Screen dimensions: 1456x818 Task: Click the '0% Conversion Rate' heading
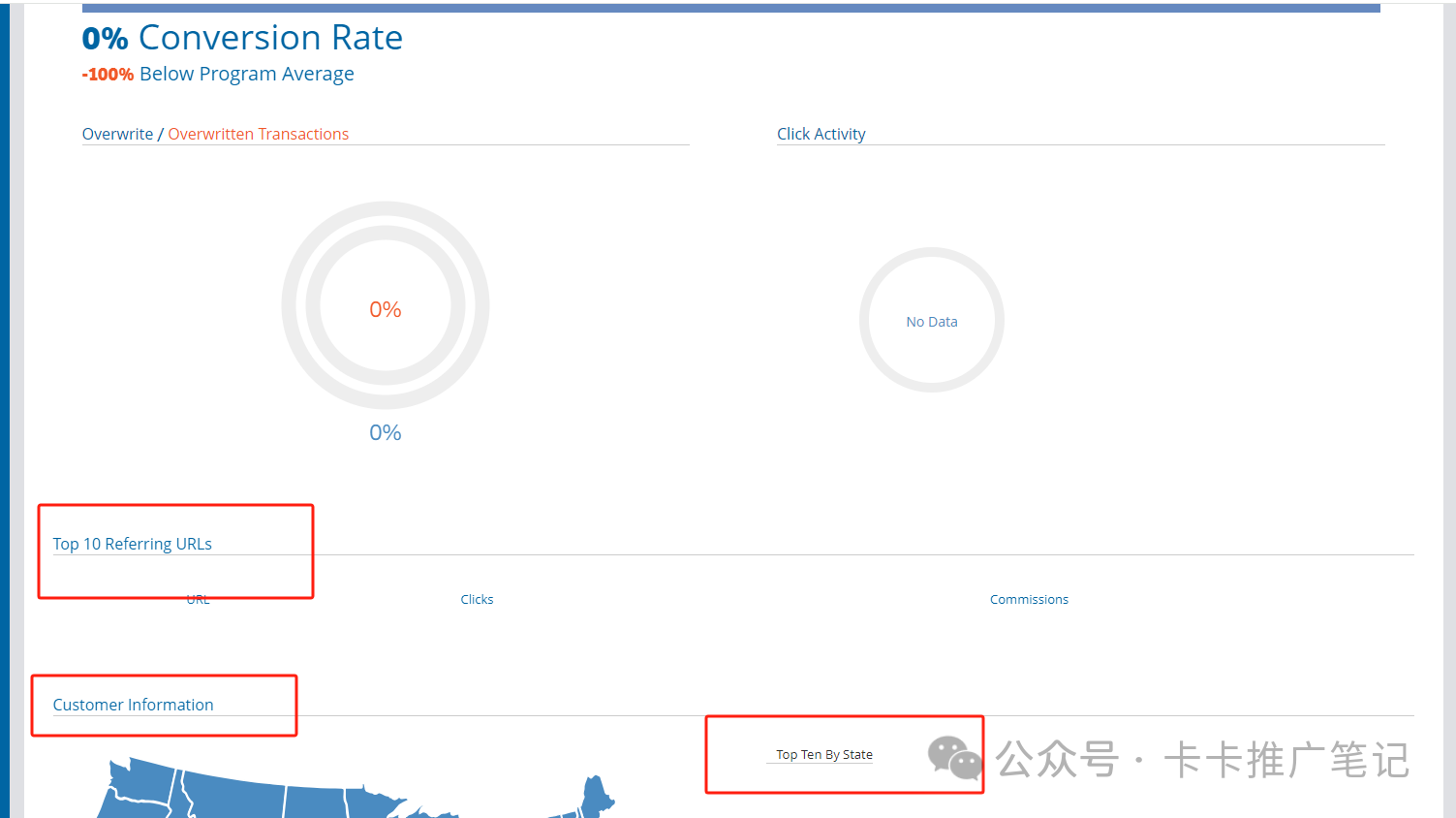tap(242, 38)
